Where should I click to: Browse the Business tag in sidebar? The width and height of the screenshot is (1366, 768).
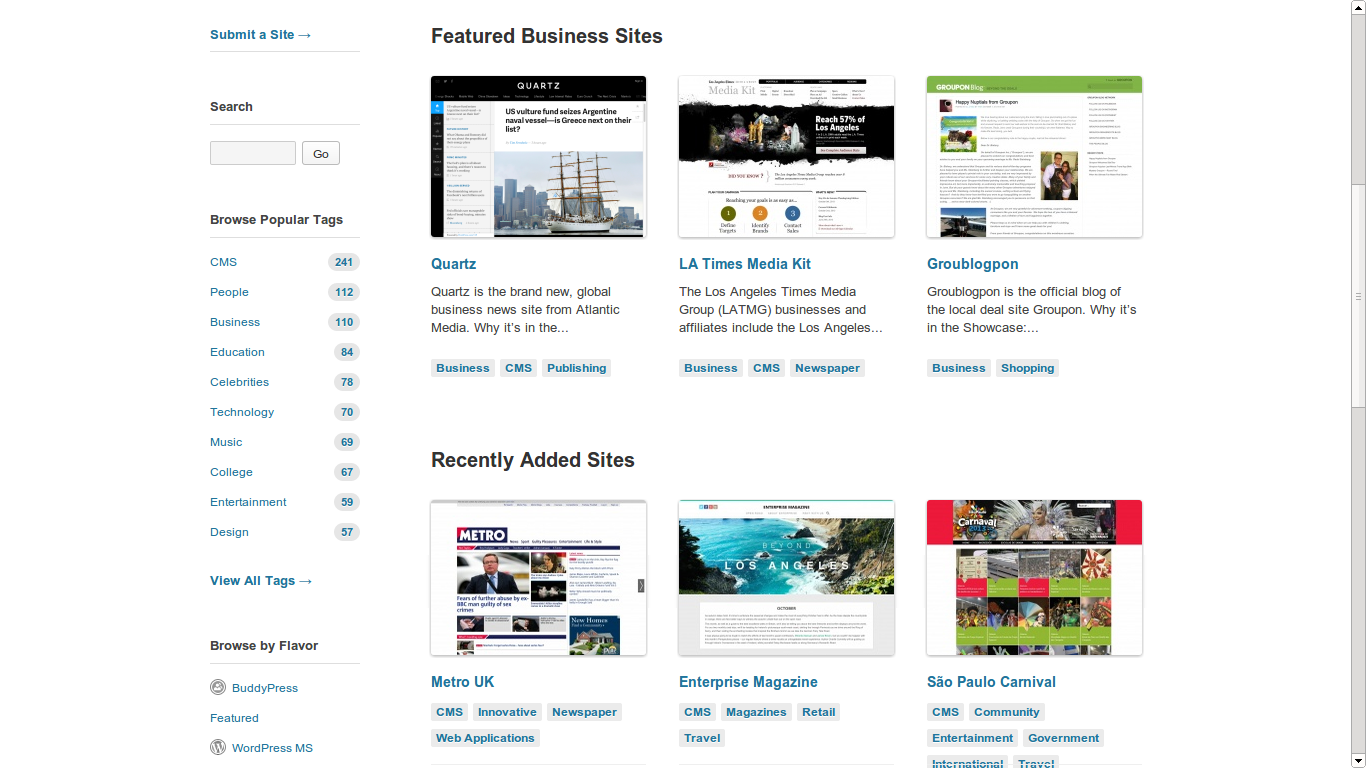click(235, 322)
